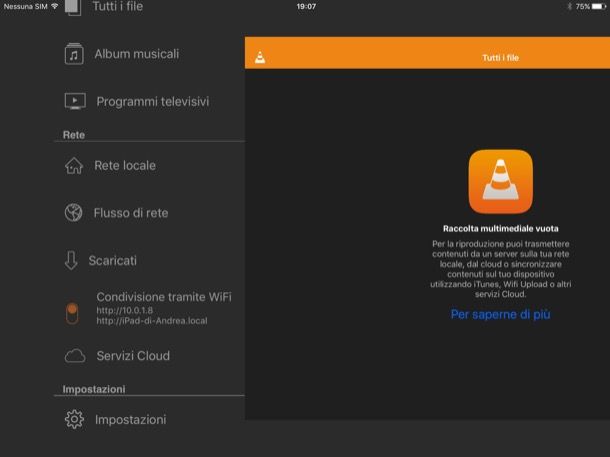
Task: Tap the Scaricati download arrow icon
Action: [71, 260]
